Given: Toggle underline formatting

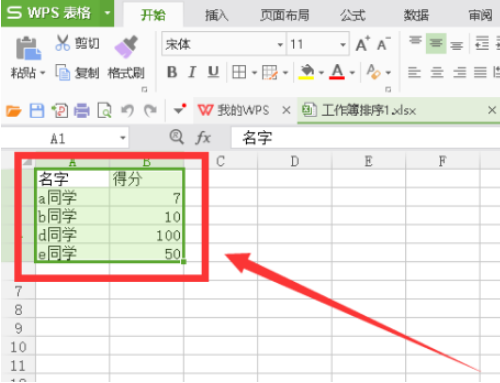Looking at the screenshot, I should [x=213, y=72].
